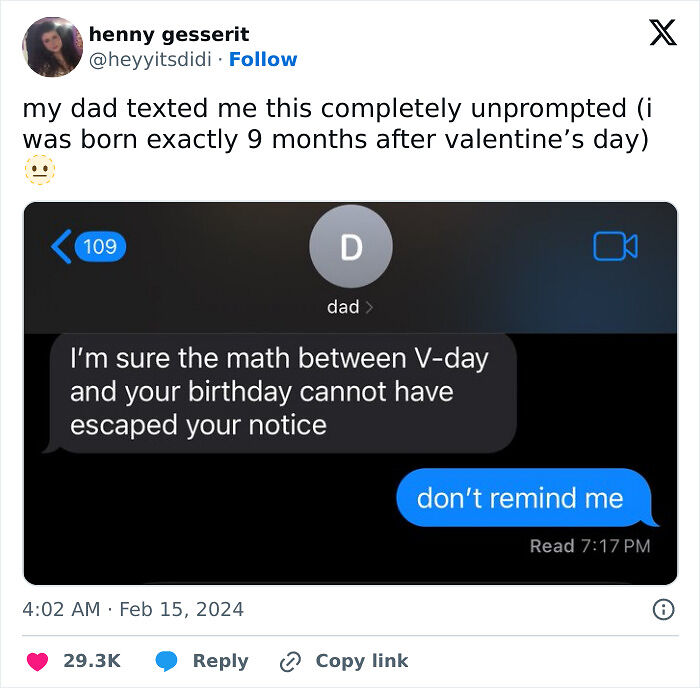This screenshot has width=700, height=688.
Task: Tap the gray D contact avatar
Action: pyautogui.click(x=351, y=247)
